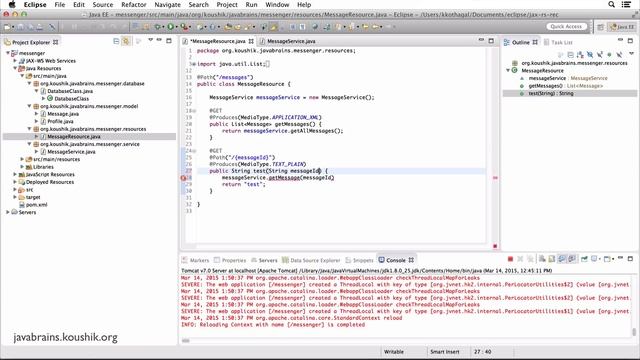Open dropdown arrow next to Debug button
The height and width of the screenshot is (360, 640).
coord(164,27)
